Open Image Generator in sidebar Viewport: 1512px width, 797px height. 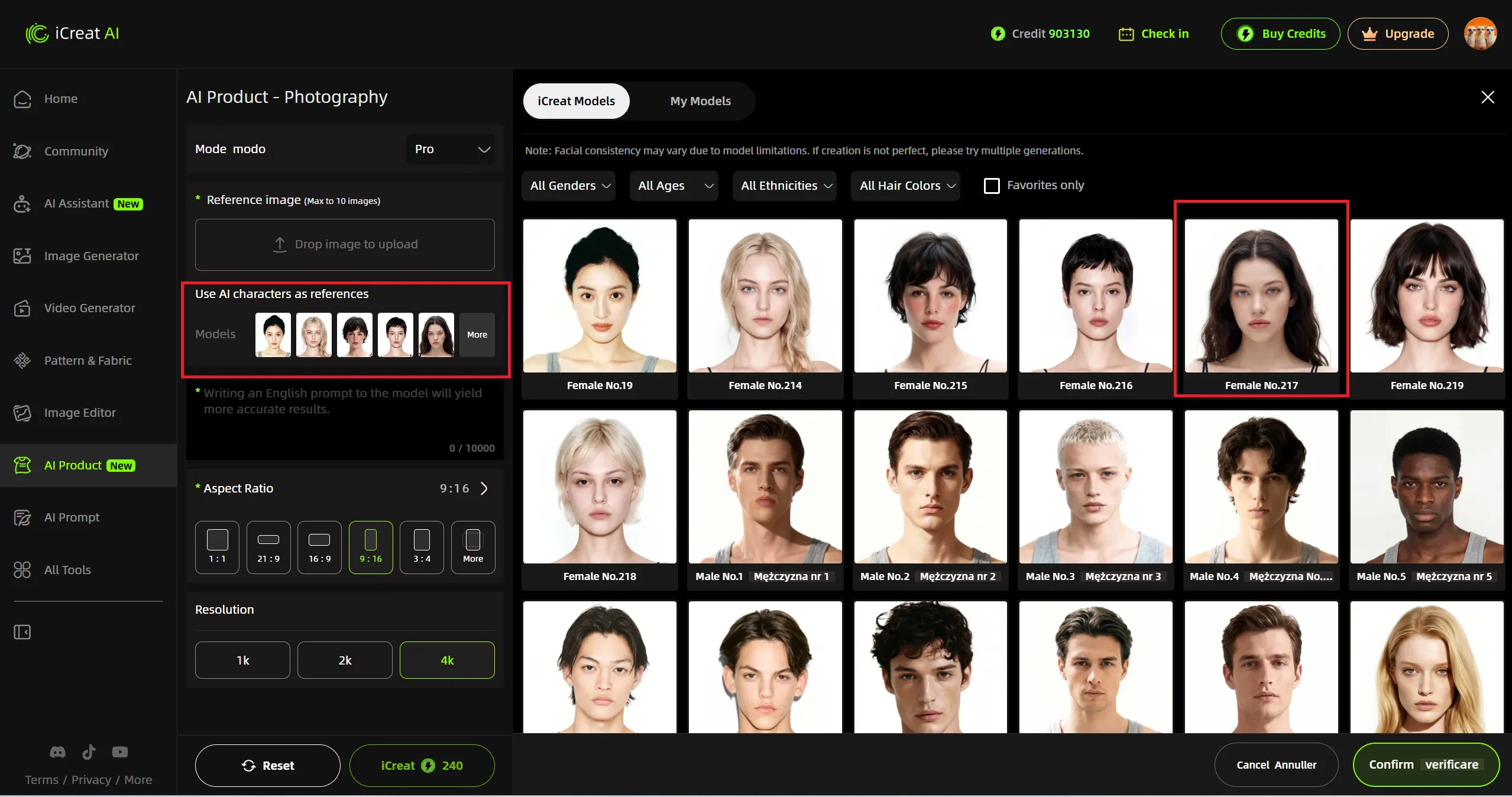click(76, 256)
